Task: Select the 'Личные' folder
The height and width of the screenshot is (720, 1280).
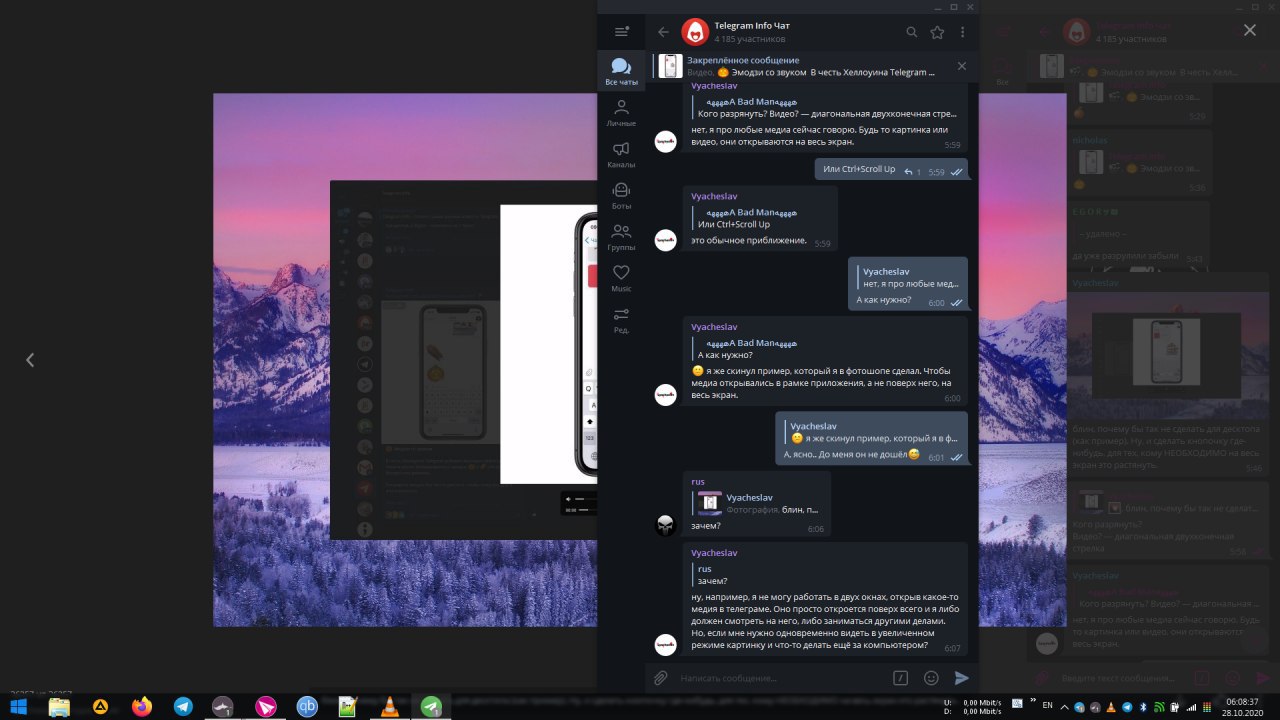Action: coord(621,112)
